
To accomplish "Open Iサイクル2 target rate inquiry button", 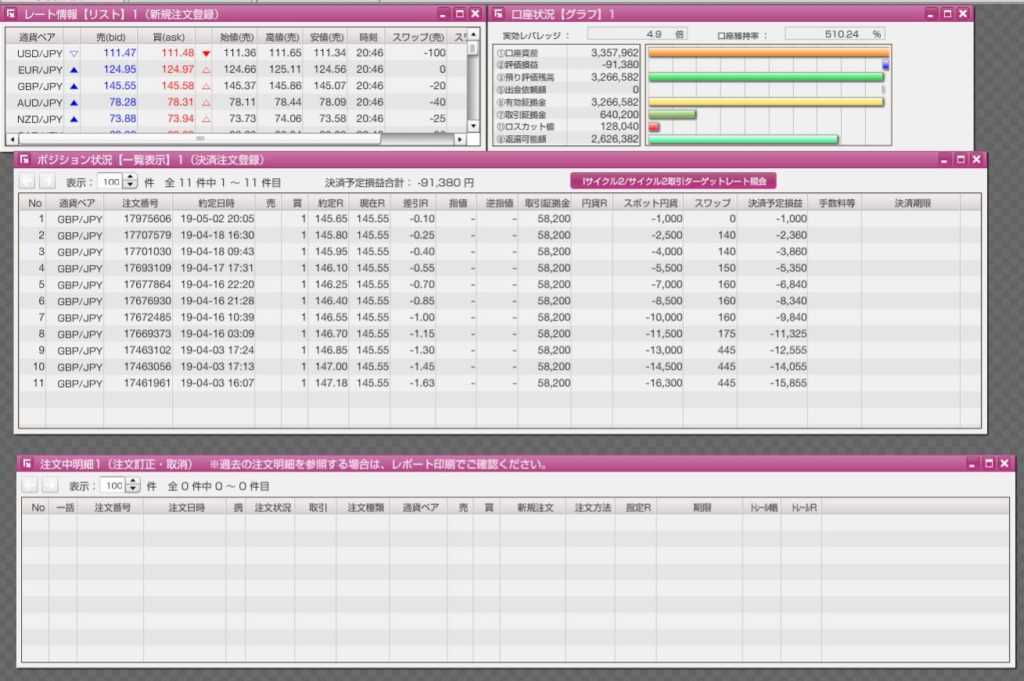I will tap(673, 181).
